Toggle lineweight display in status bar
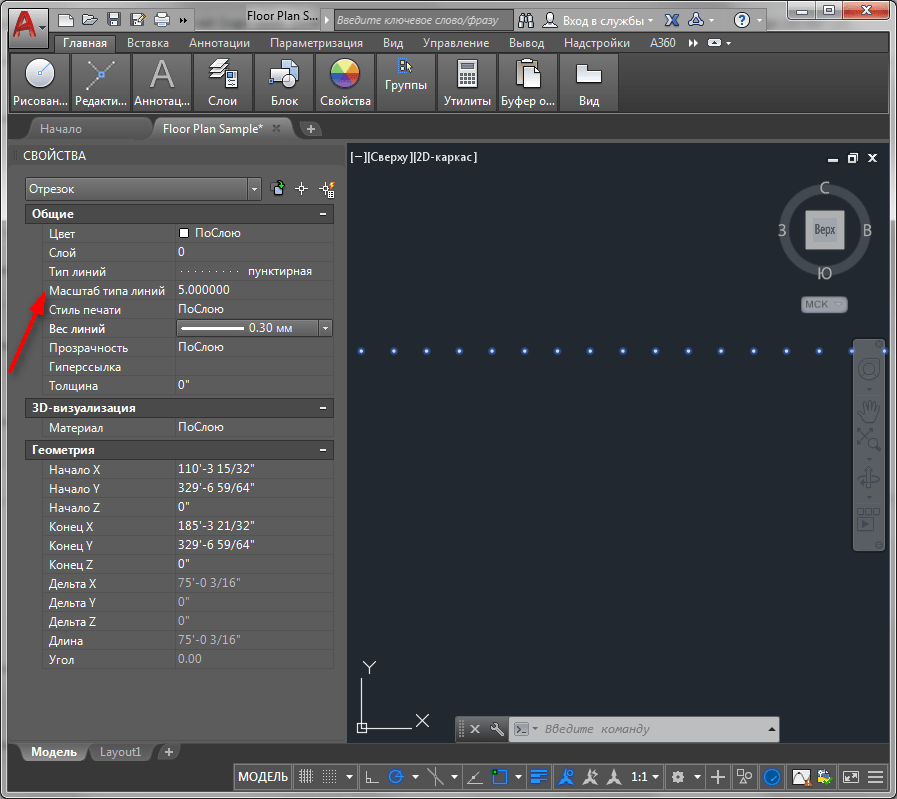Screen dimensions: 897x799 539,777
